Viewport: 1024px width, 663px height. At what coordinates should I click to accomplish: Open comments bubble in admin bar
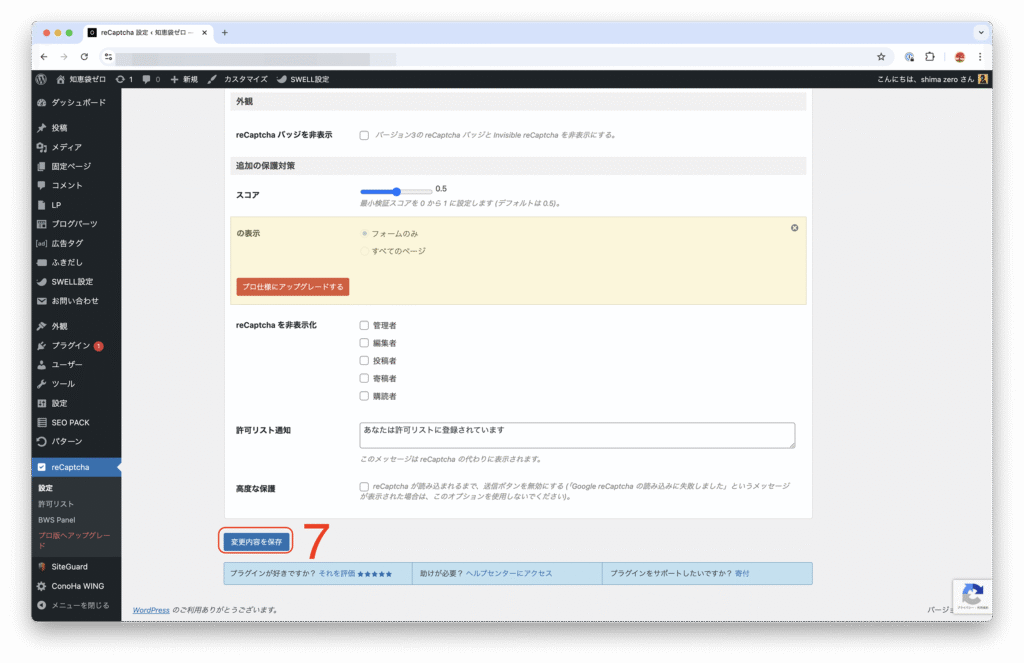151,79
